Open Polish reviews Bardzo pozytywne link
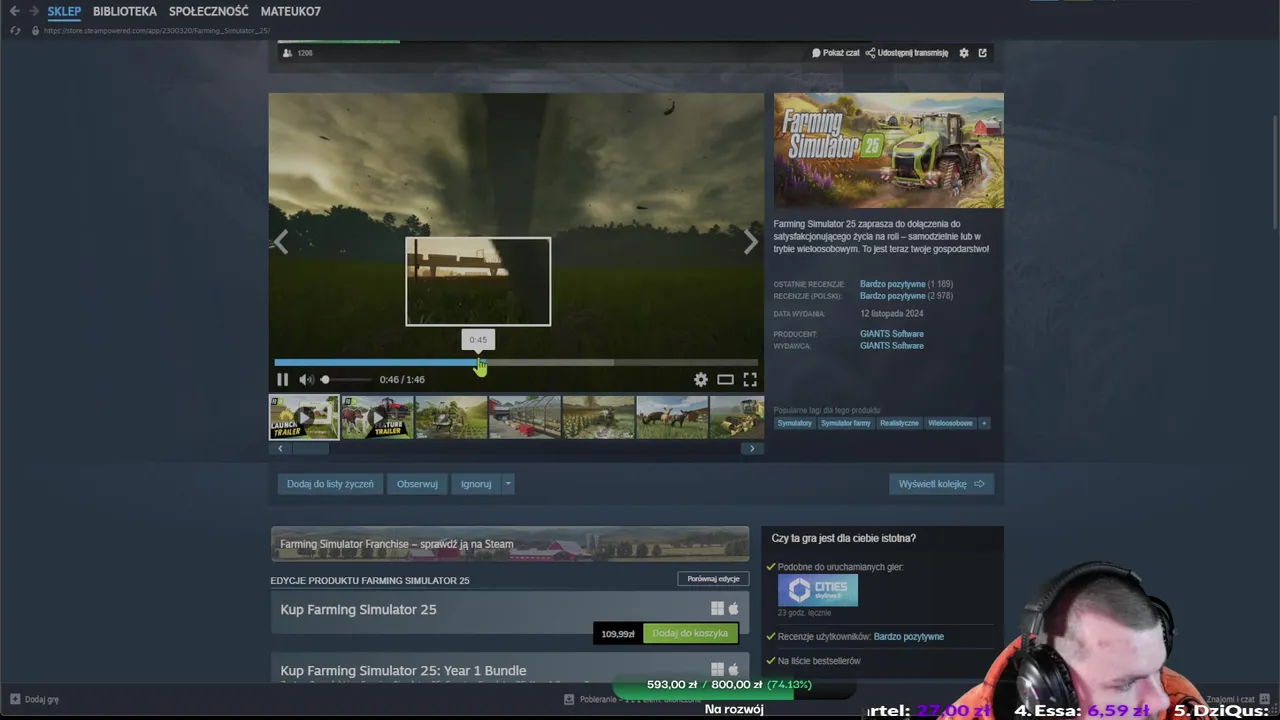Screen dimensions: 1280x720 (x=893, y=296)
